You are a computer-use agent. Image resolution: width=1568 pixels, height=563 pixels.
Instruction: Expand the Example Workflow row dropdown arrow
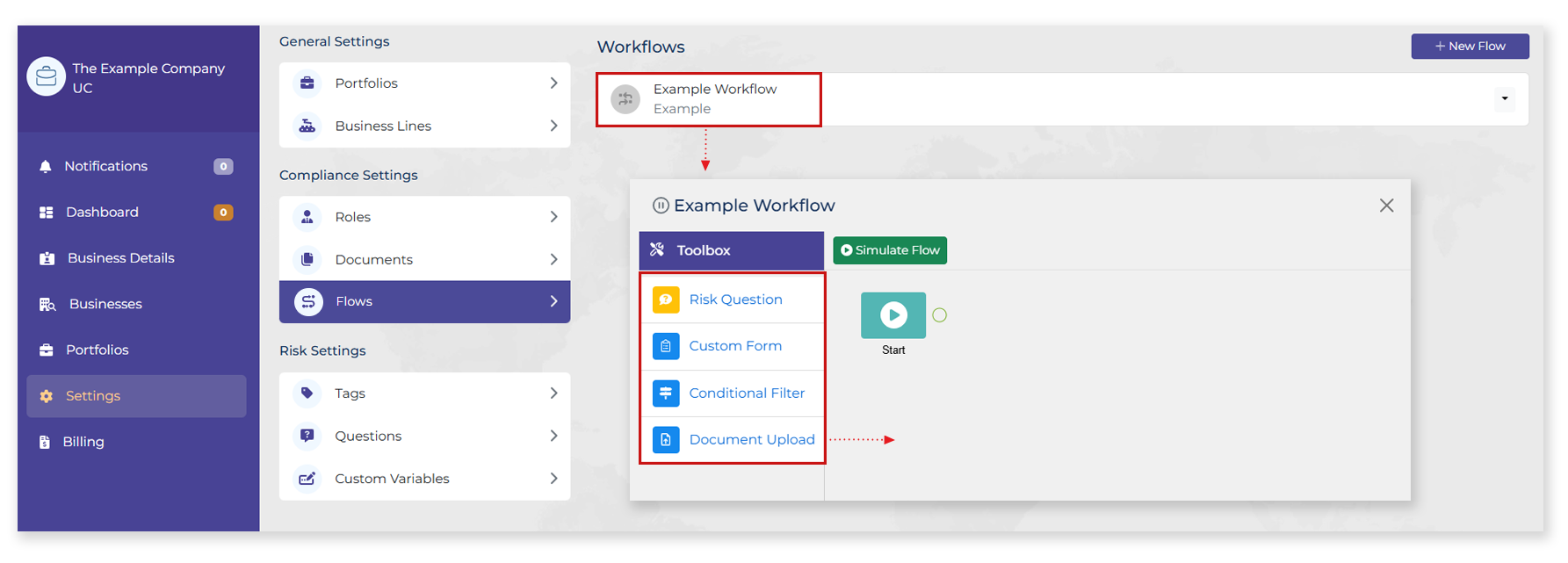click(x=1505, y=98)
